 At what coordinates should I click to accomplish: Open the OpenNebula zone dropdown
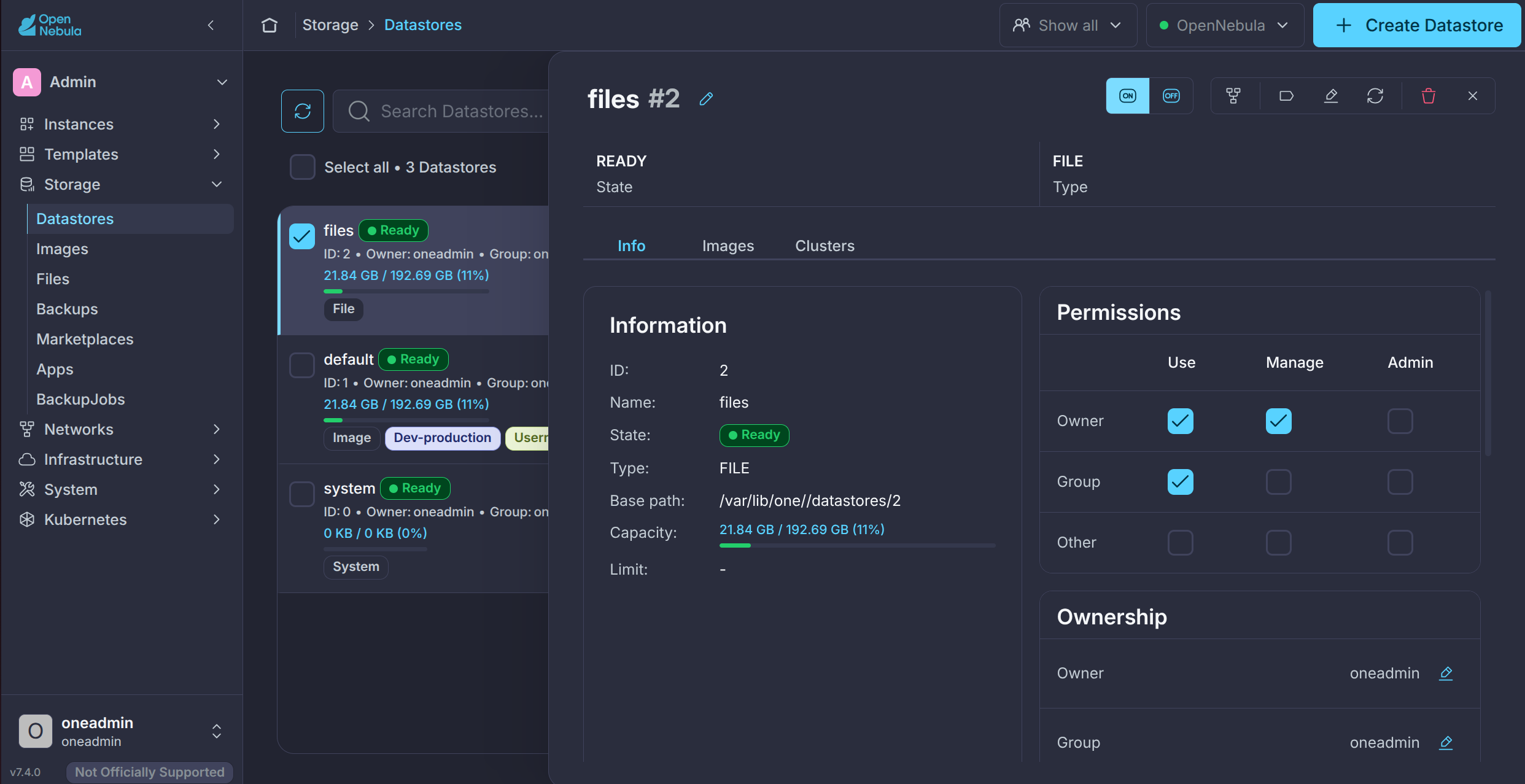click(x=1225, y=25)
